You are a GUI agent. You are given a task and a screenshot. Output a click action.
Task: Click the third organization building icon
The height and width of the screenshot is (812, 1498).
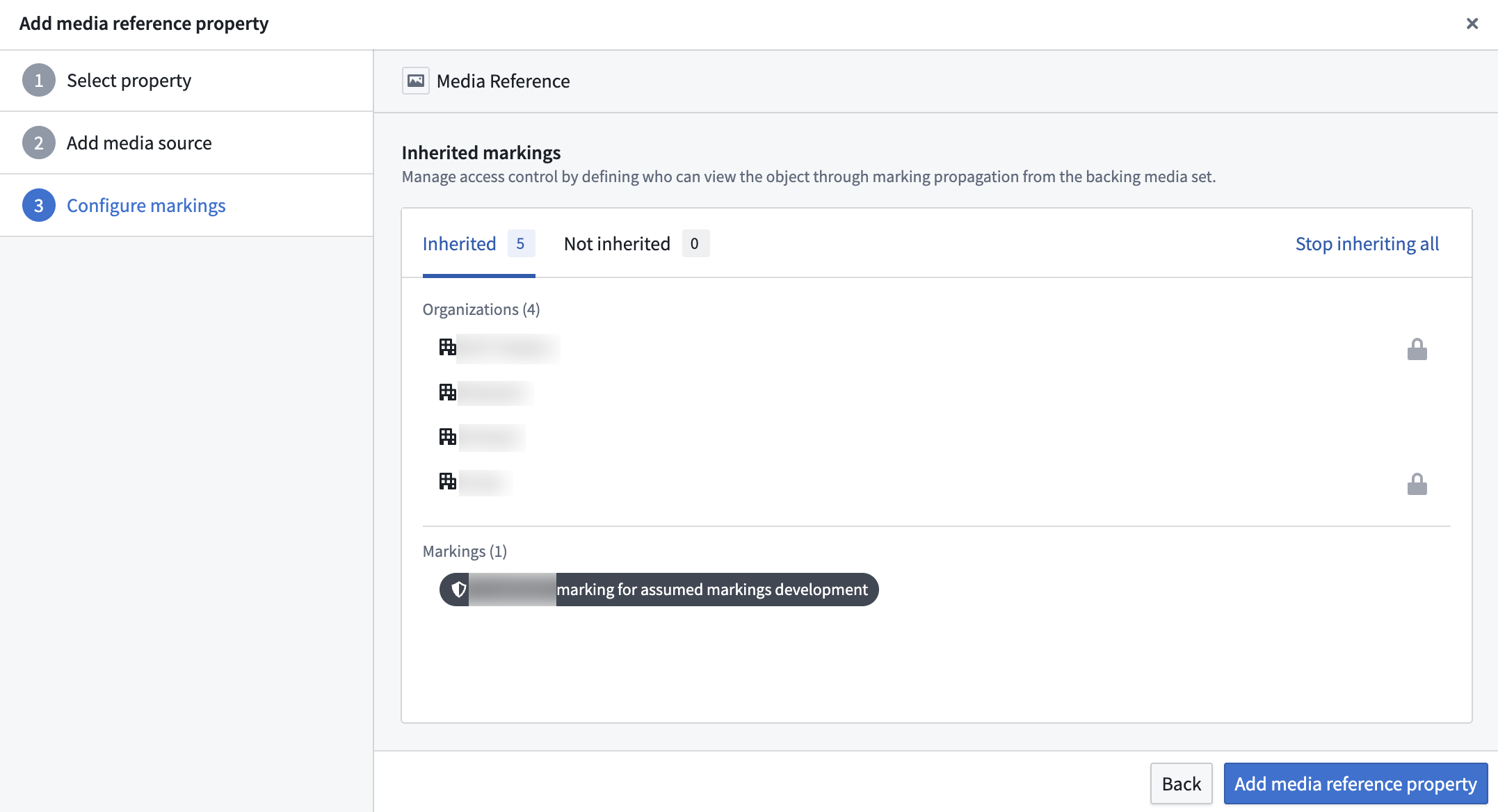(447, 437)
